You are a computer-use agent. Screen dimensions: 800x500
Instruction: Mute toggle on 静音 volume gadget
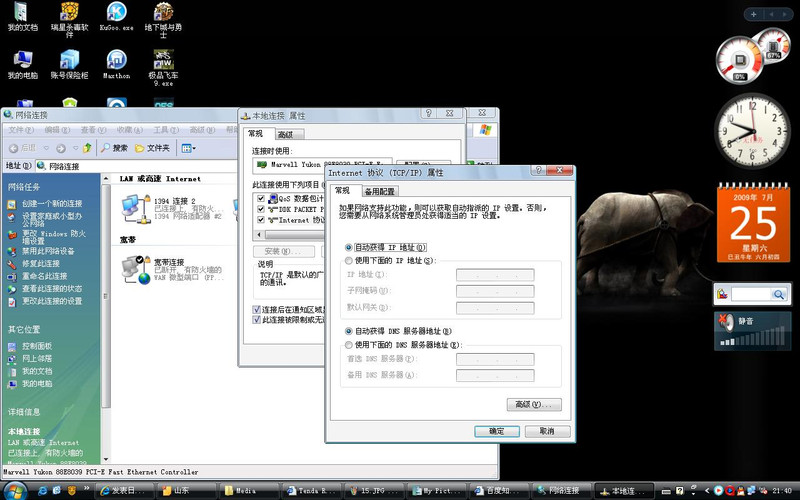pyautogui.click(x=725, y=321)
